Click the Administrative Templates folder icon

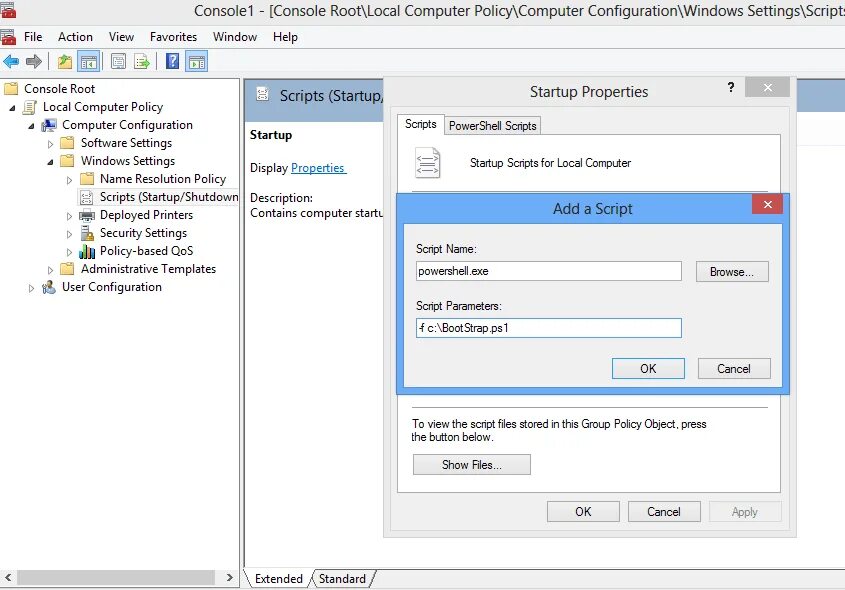tap(67, 268)
